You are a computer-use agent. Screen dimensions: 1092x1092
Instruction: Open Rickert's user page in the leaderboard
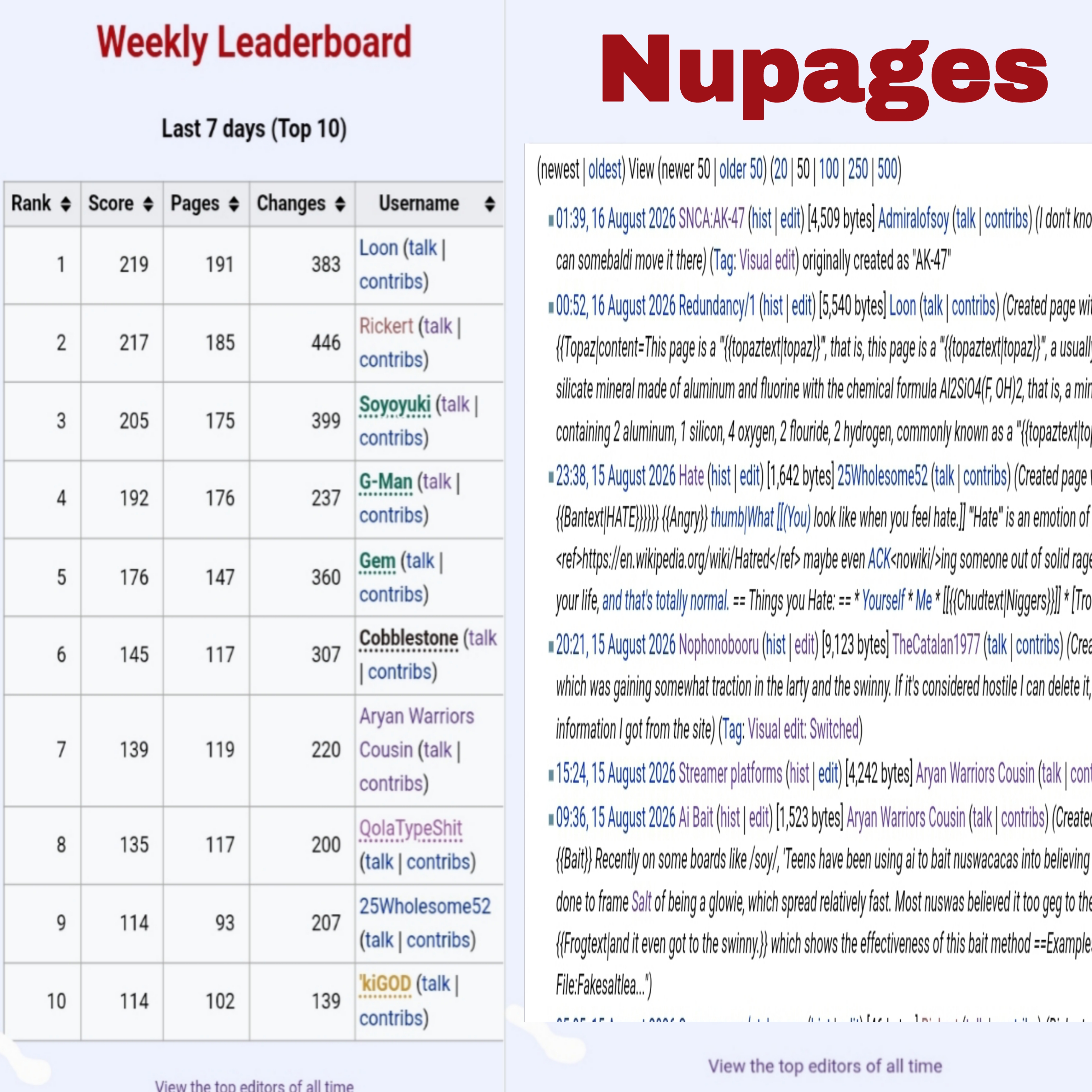point(386,326)
